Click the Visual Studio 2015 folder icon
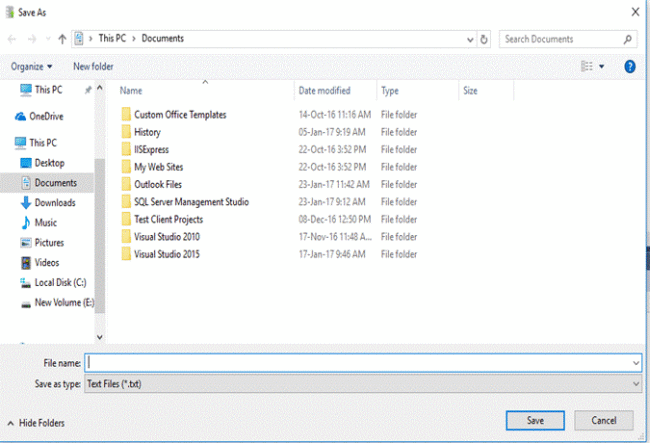The width and height of the screenshot is (650, 443). click(126, 254)
